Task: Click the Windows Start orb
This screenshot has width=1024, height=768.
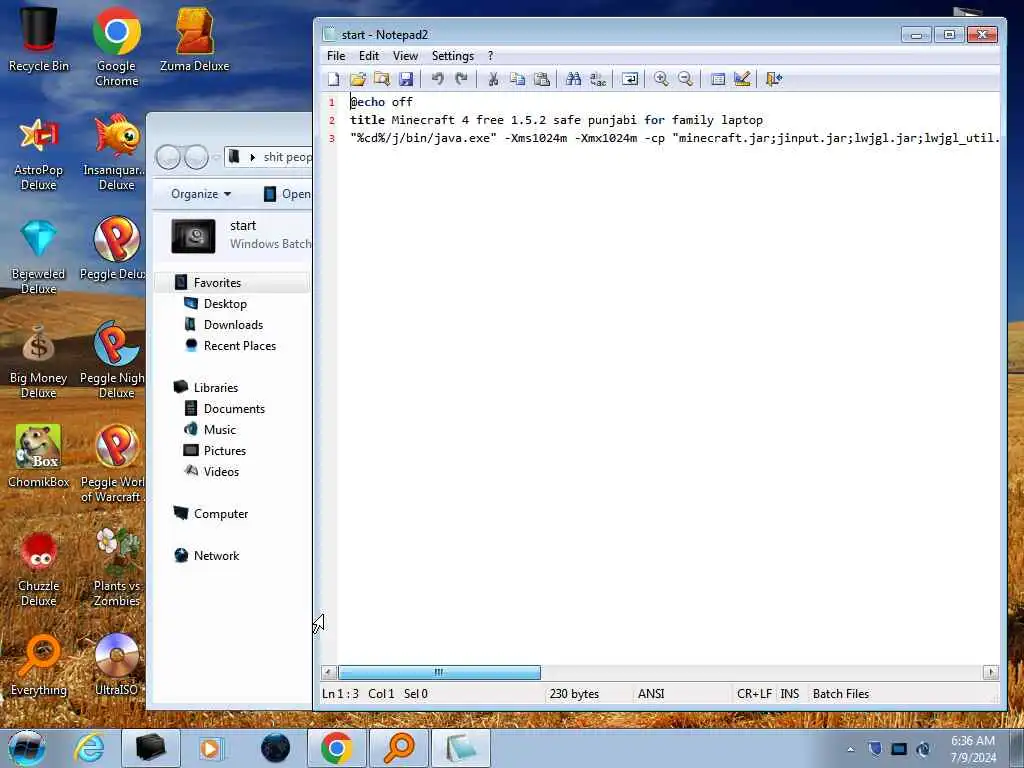Action: (x=27, y=748)
